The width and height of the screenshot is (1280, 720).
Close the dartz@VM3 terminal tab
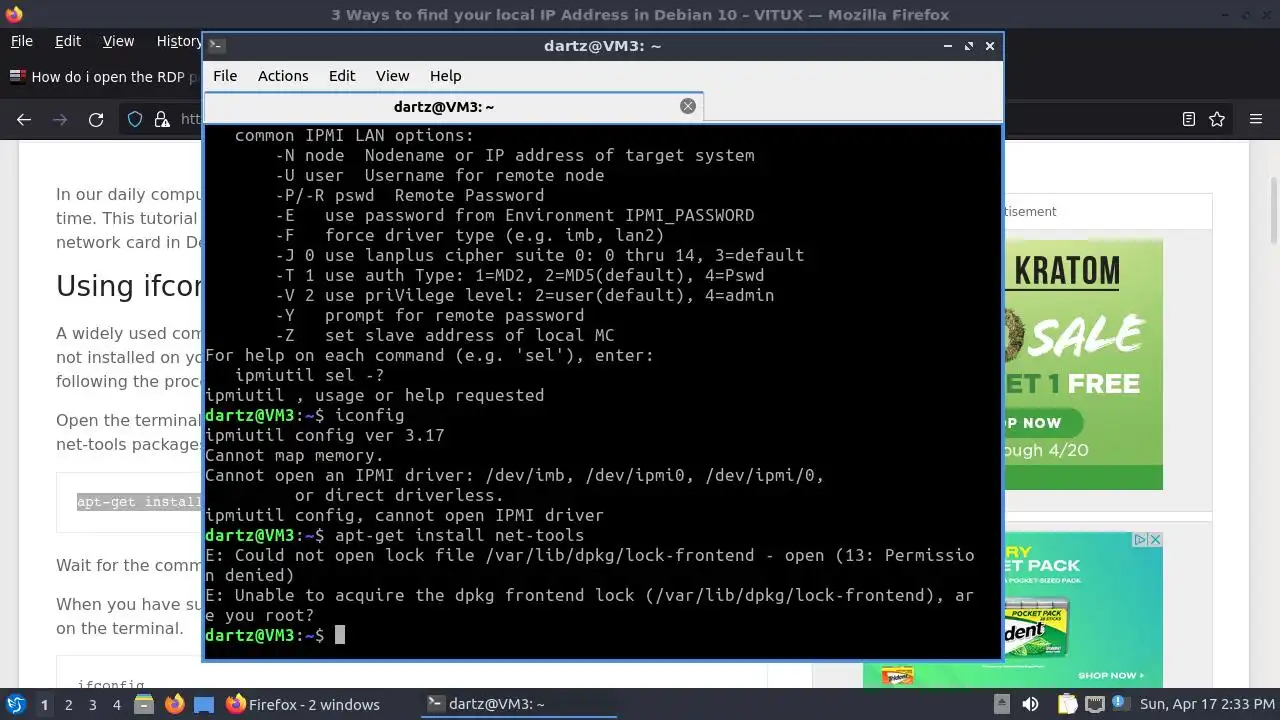point(688,106)
